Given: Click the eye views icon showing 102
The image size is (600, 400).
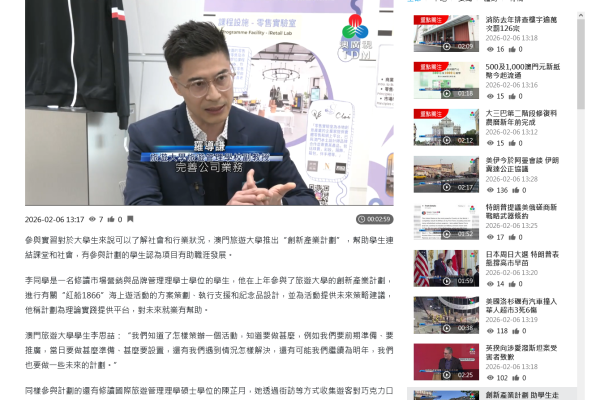Looking at the screenshot, I should point(490,378).
